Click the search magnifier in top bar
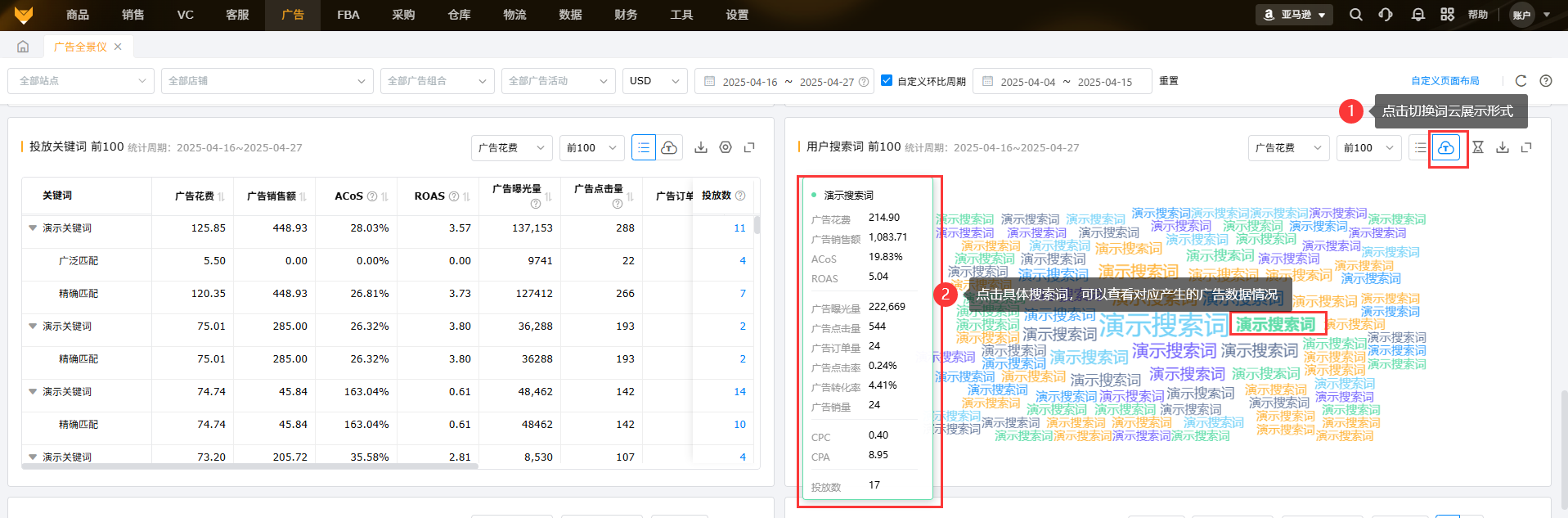 click(x=1355, y=15)
